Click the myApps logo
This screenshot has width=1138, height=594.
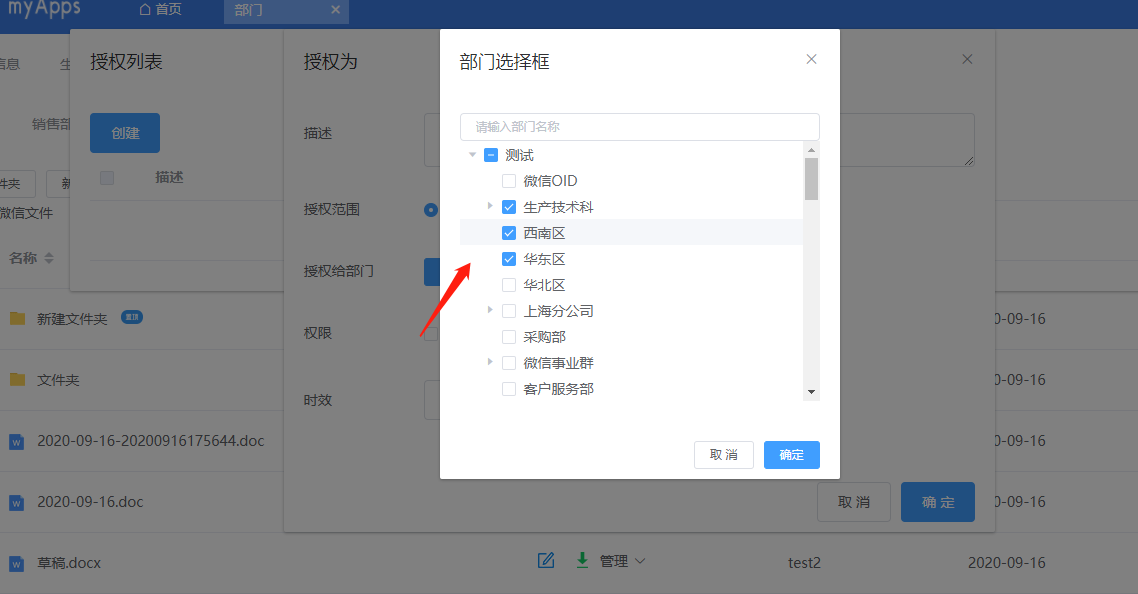pyautogui.click(x=44, y=9)
